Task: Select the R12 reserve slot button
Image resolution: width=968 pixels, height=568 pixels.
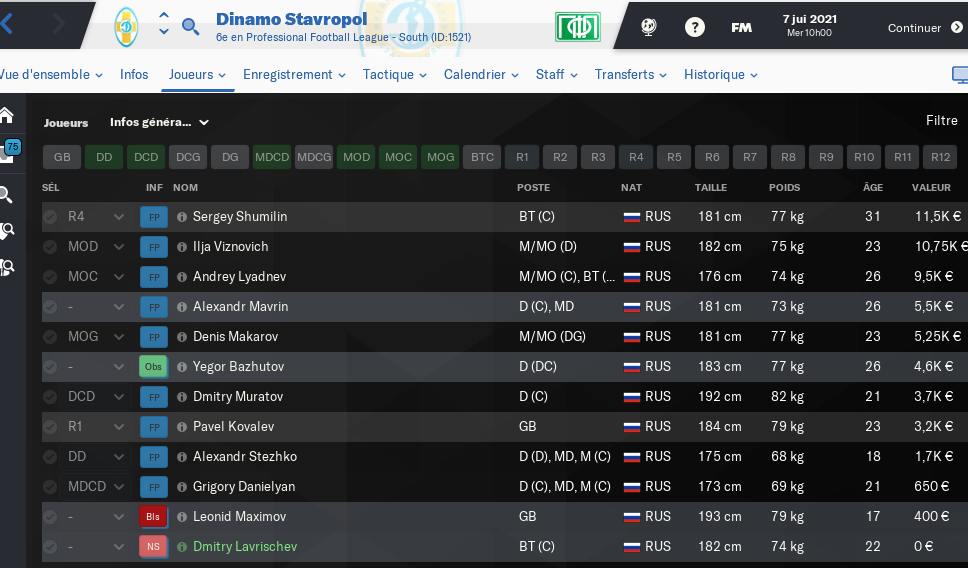Action: 941,157
